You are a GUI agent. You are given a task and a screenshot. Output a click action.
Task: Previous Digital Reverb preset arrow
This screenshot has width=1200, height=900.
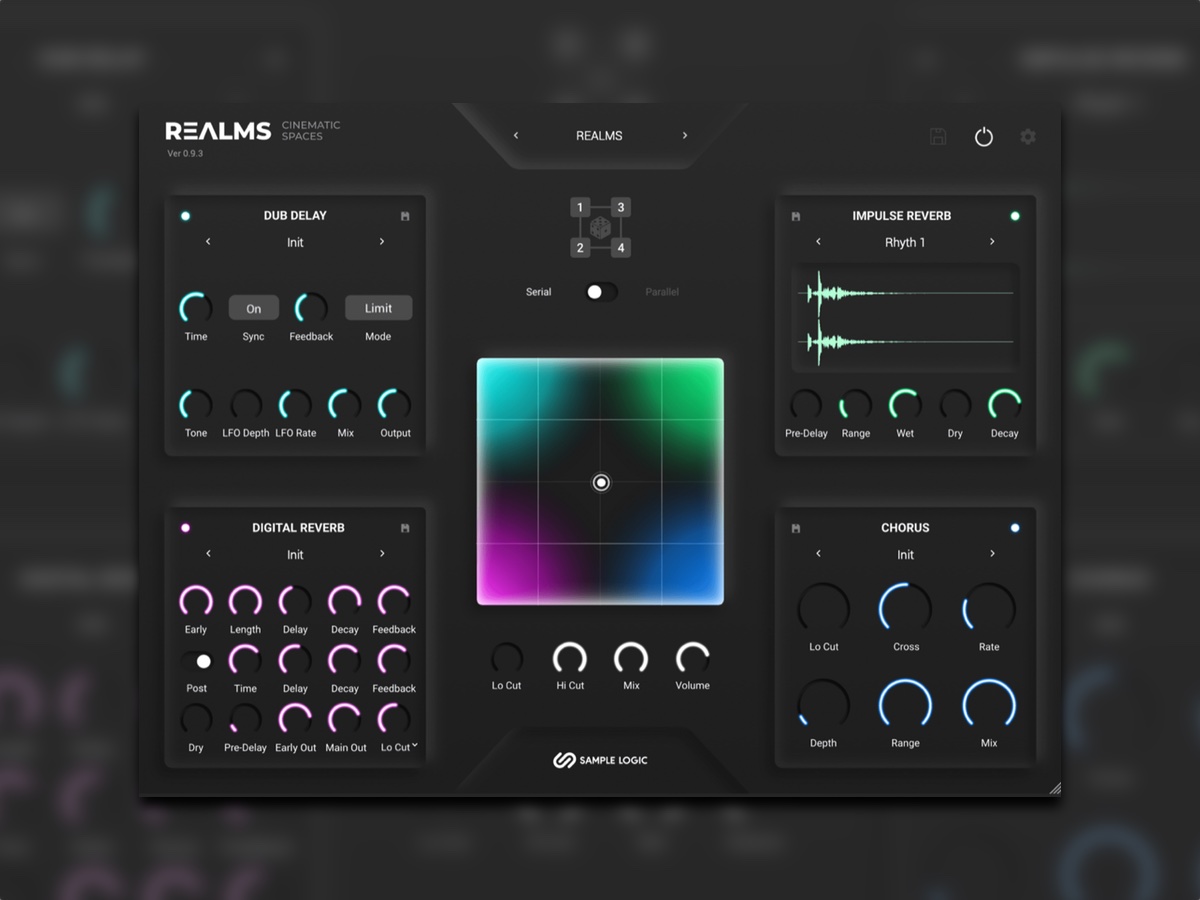pos(208,554)
